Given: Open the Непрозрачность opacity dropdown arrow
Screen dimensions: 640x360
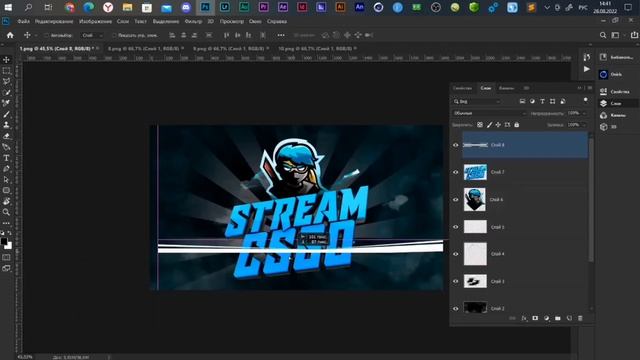Looking at the screenshot, I should click(584, 113).
